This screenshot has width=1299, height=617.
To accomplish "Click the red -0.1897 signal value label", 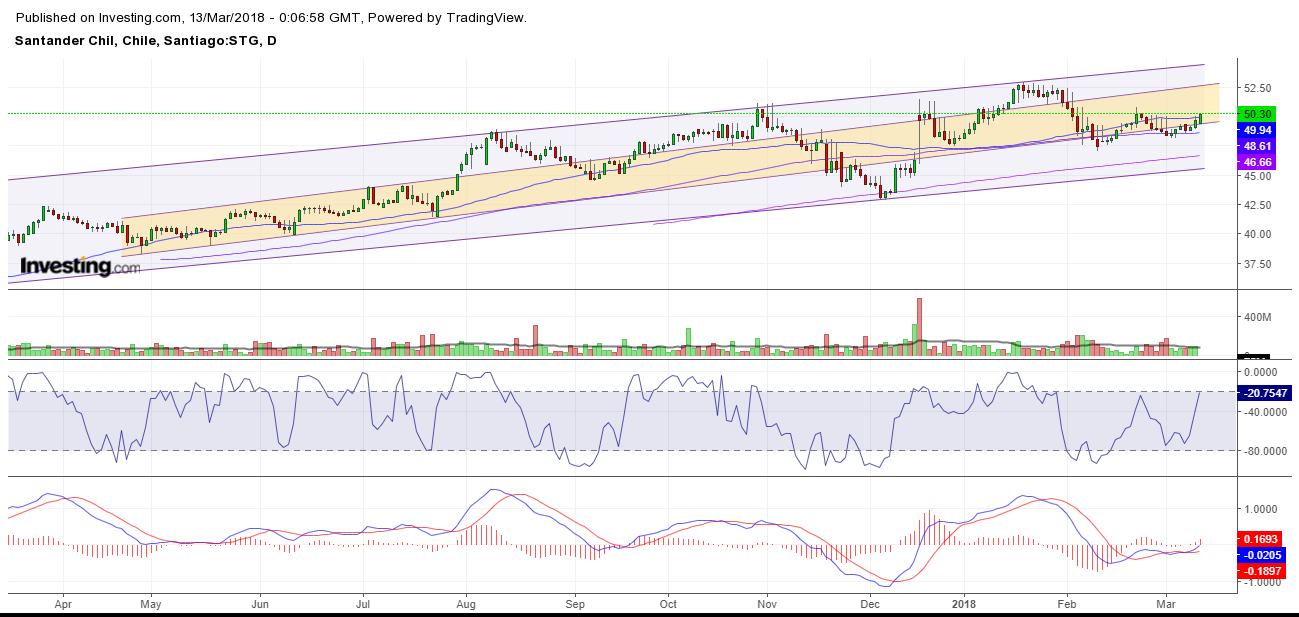I will click(1261, 571).
